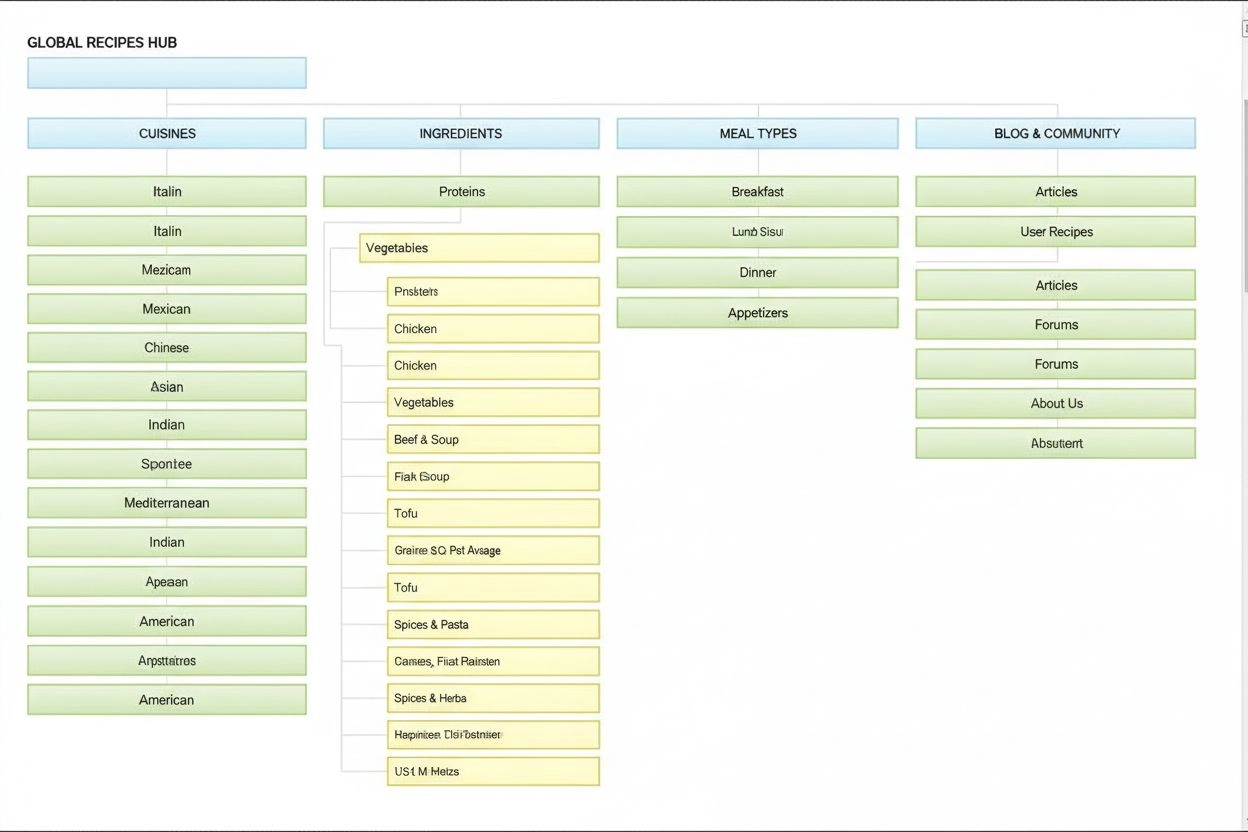Open the INGREDIENTS section node
1248x832 pixels.
460,133
